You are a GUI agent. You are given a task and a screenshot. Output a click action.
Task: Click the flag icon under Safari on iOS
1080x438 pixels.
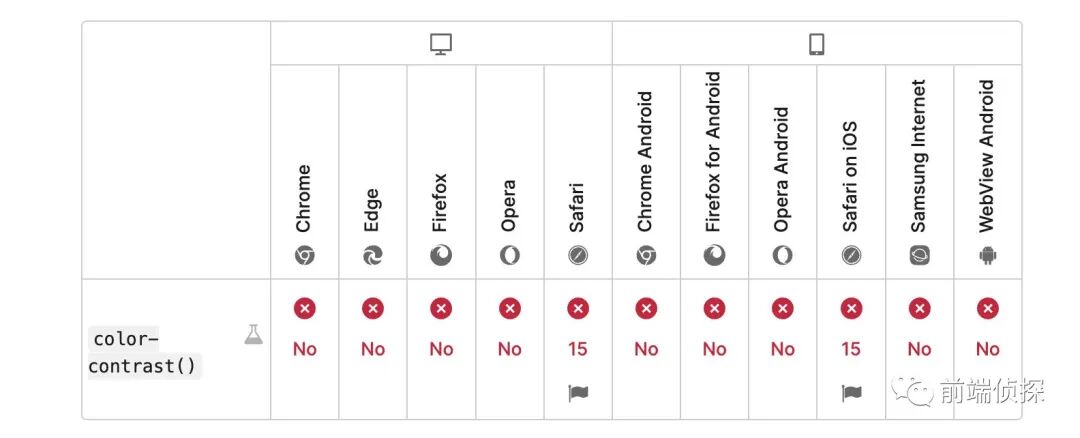(851, 393)
